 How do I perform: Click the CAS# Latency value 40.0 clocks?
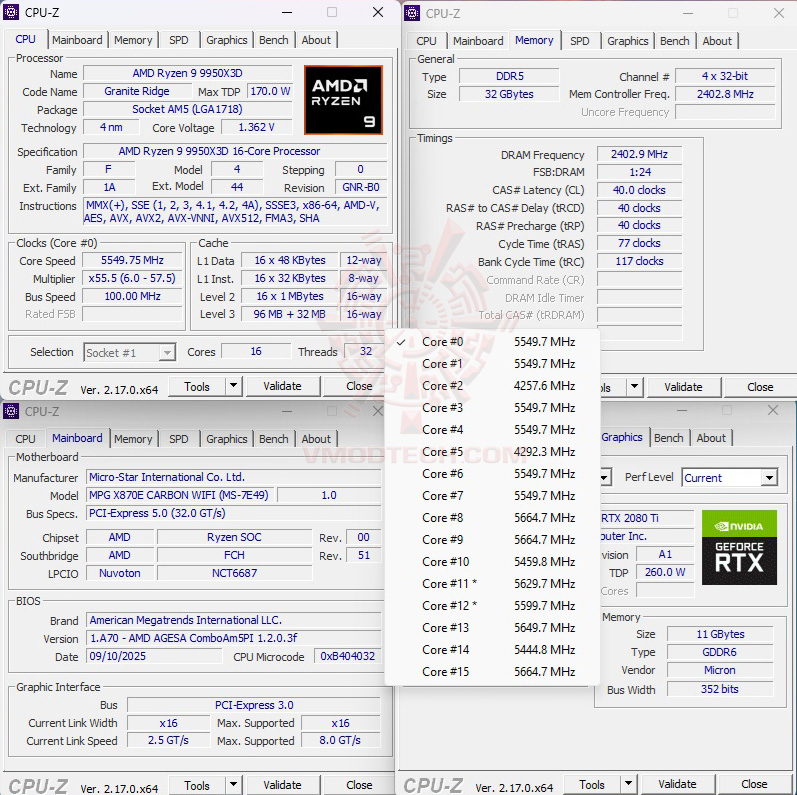click(x=639, y=190)
